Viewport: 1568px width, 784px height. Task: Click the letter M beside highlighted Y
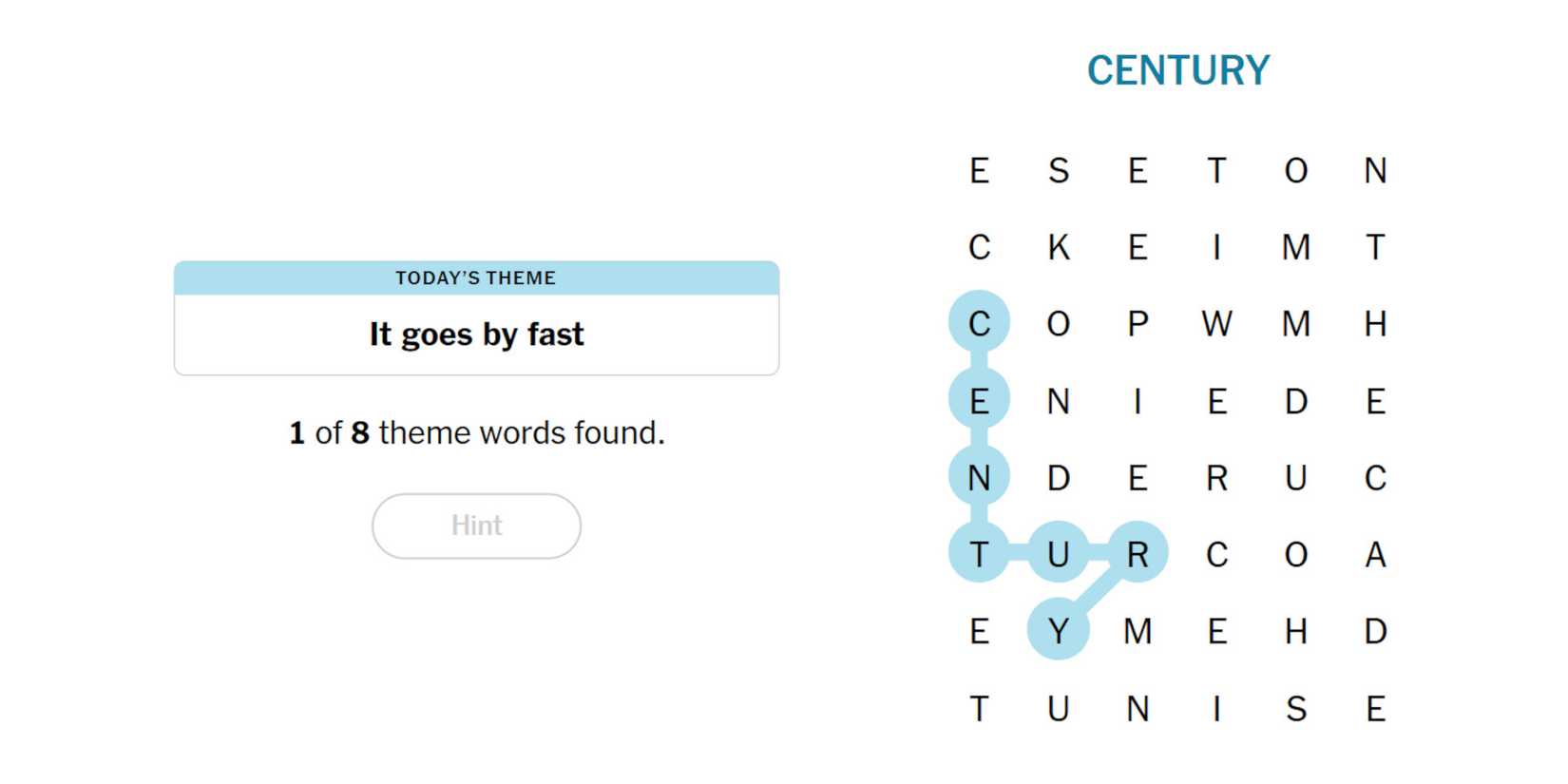pos(1138,630)
